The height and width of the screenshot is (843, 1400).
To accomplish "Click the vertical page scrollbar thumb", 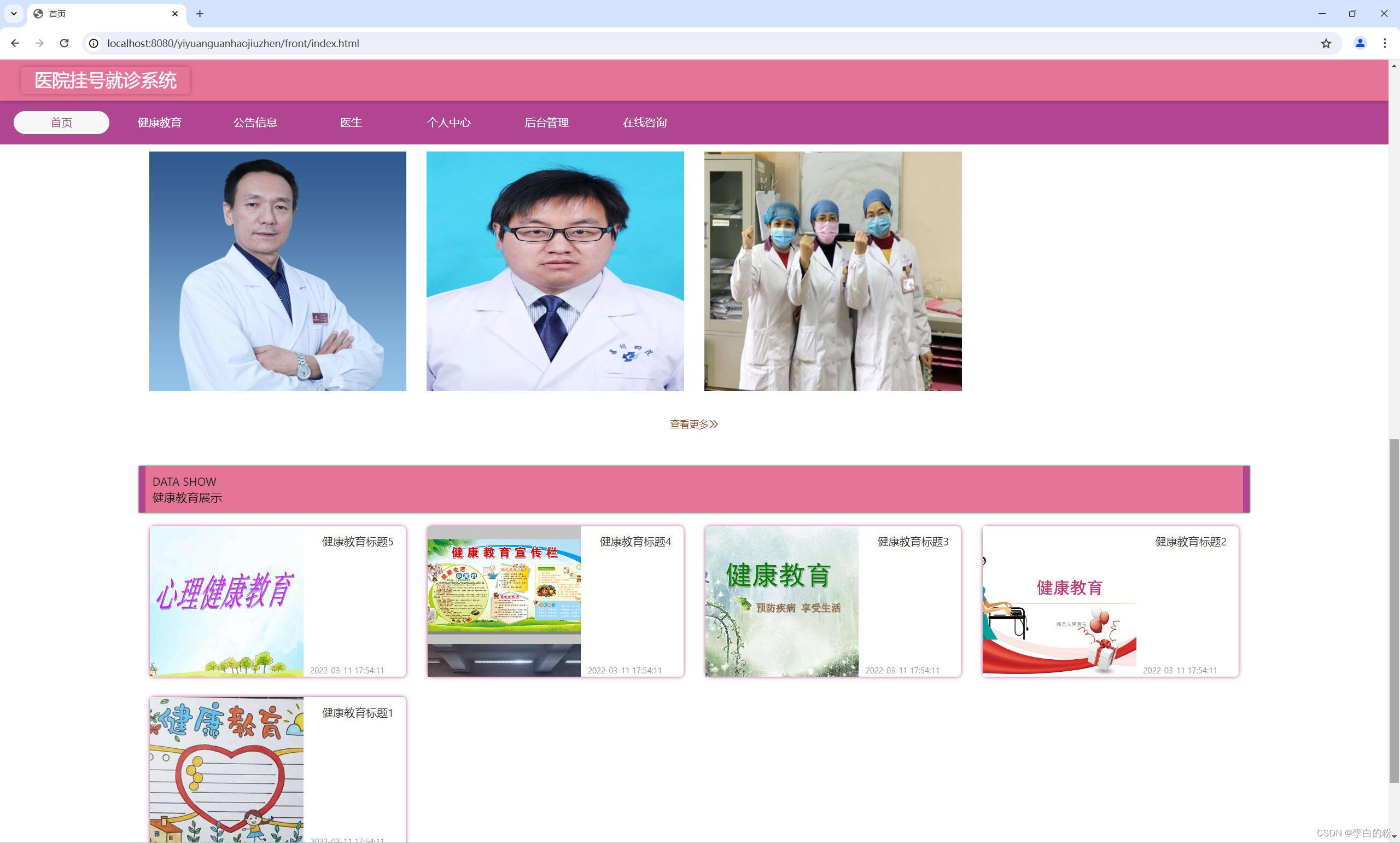I will pyautogui.click(x=1394, y=611).
